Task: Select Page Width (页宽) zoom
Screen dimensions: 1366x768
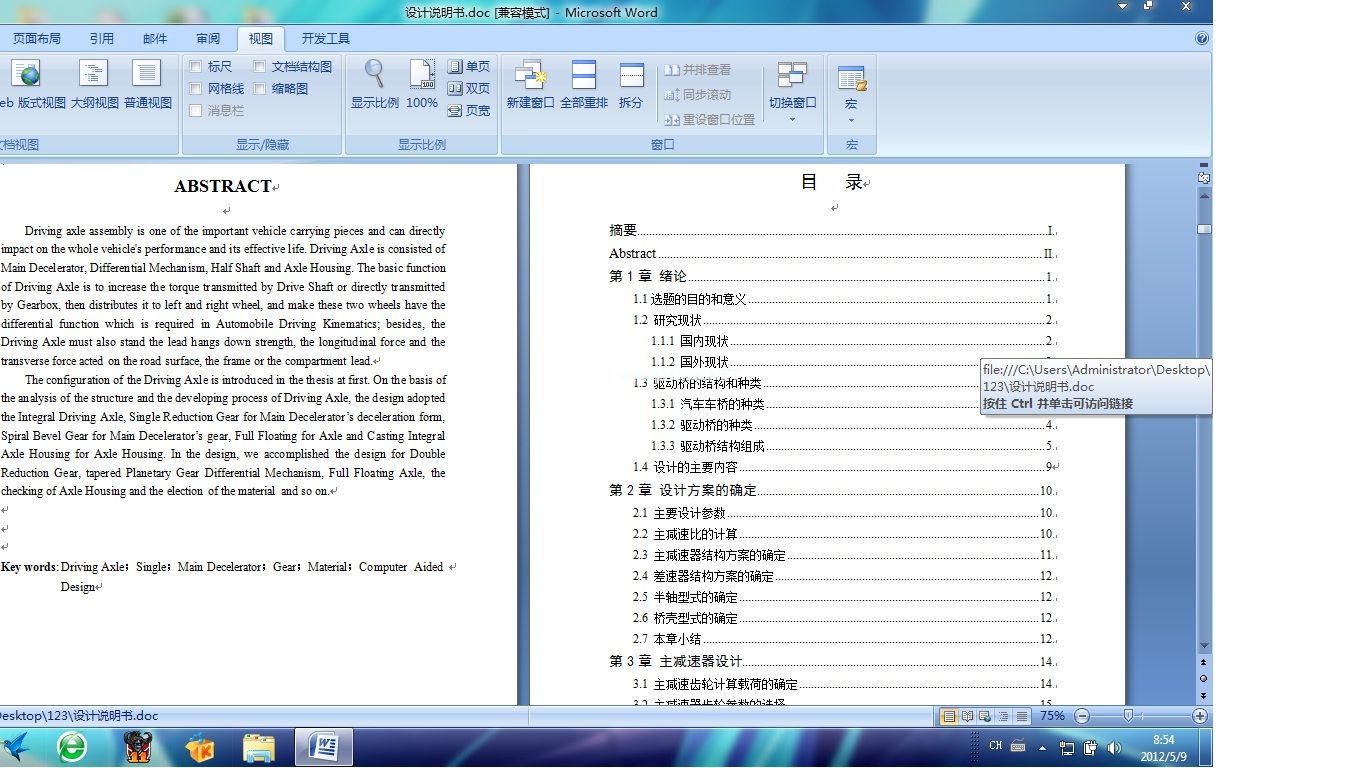Action: (469, 110)
